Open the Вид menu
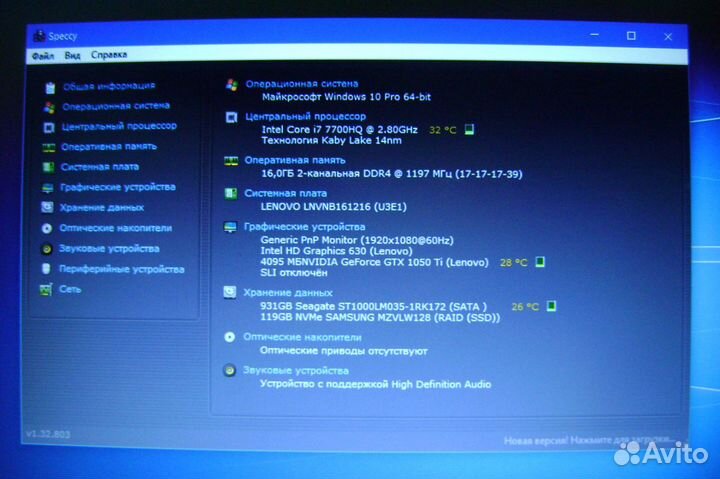This screenshot has width=720, height=479. coord(72,56)
